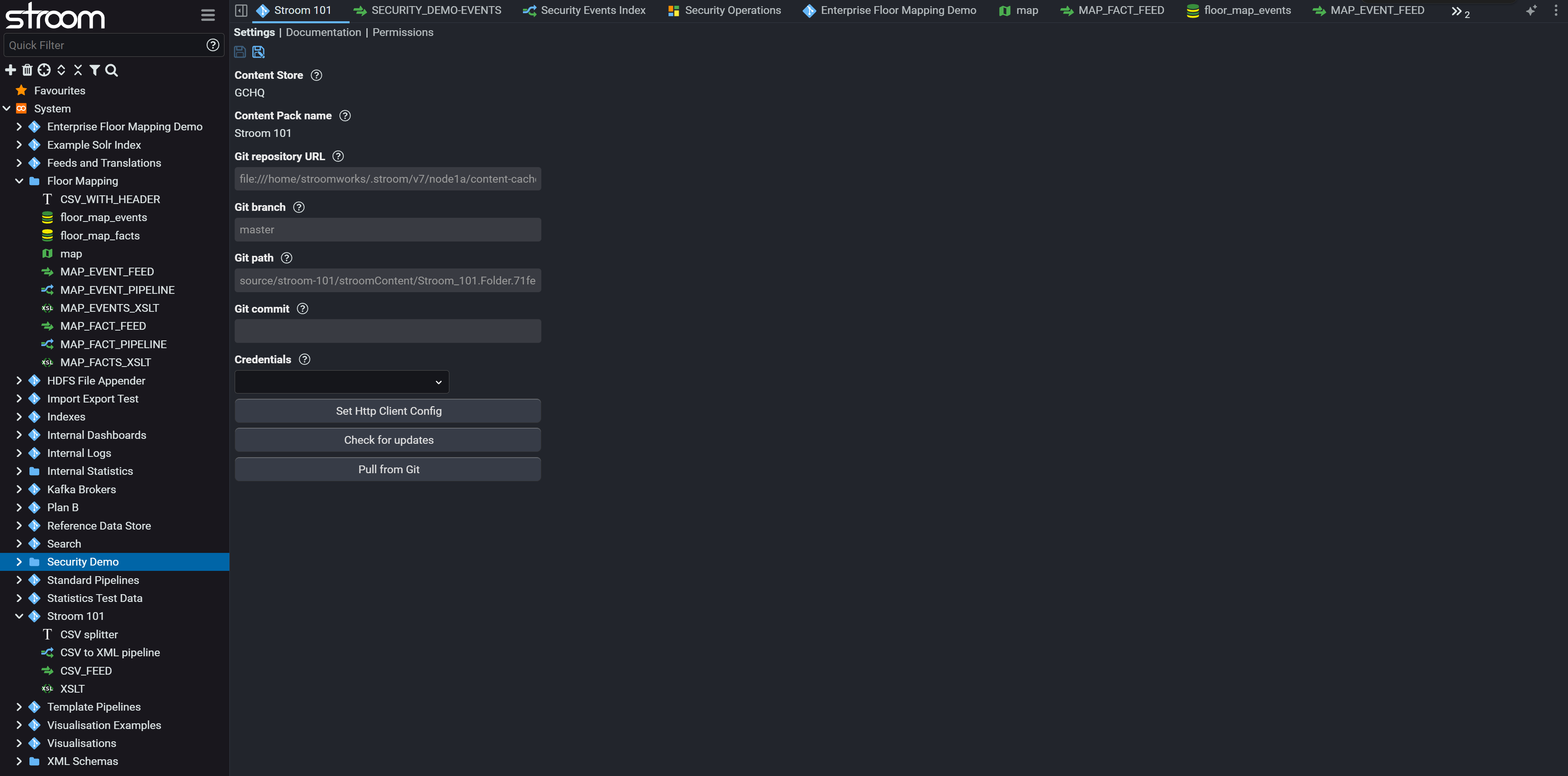The width and height of the screenshot is (1568, 776).
Task: Click the empty Git commit field
Action: 388,331
